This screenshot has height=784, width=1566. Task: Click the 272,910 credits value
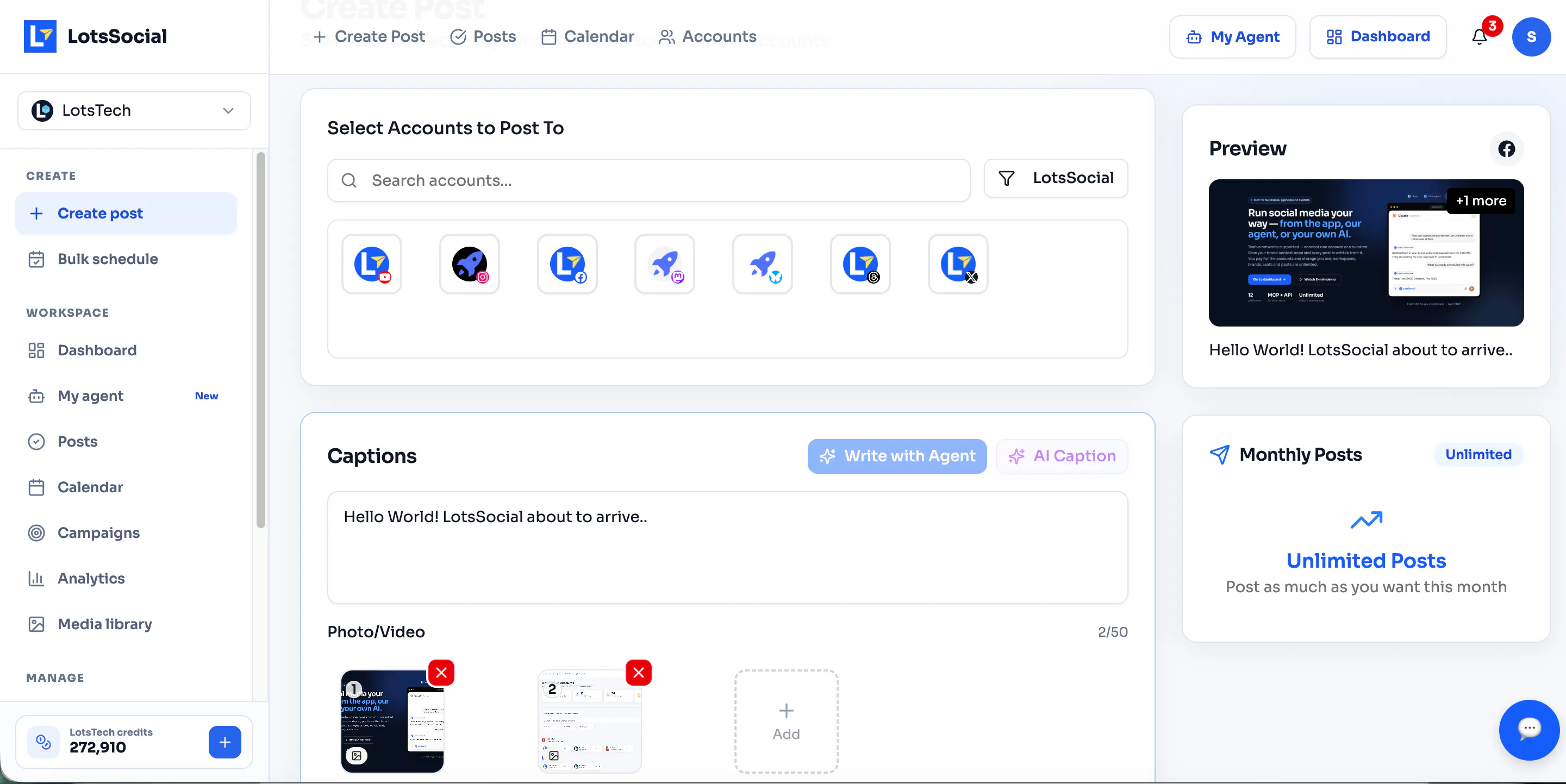pos(97,748)
